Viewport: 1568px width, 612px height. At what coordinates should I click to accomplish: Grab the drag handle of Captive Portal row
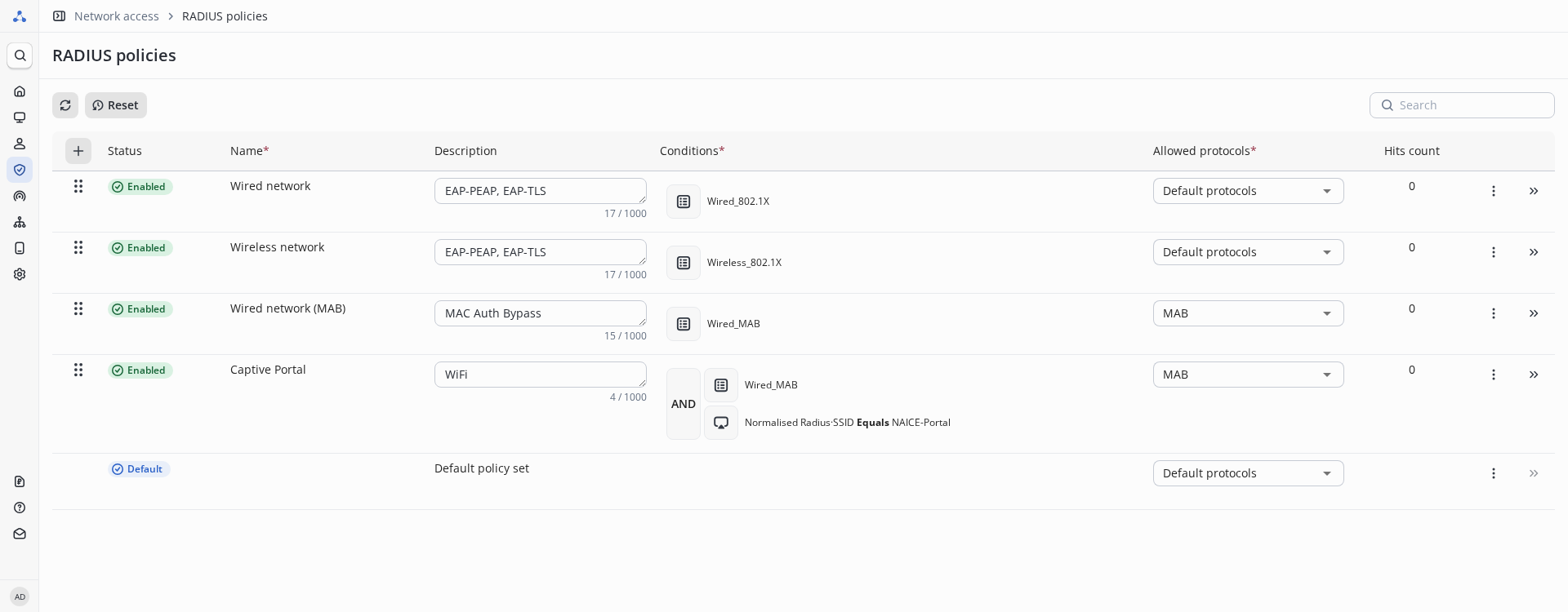(x=78, y=370)
